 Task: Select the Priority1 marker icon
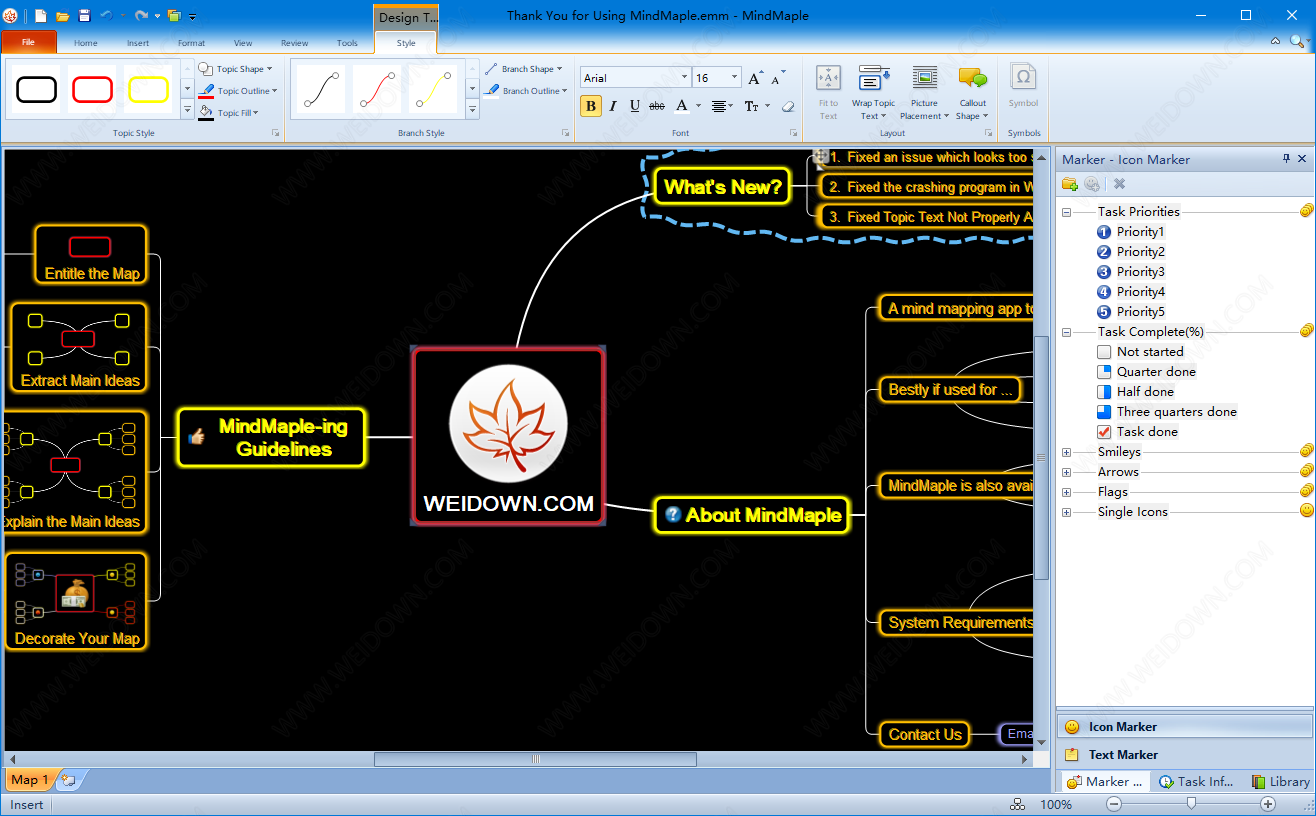point(1104,232)
